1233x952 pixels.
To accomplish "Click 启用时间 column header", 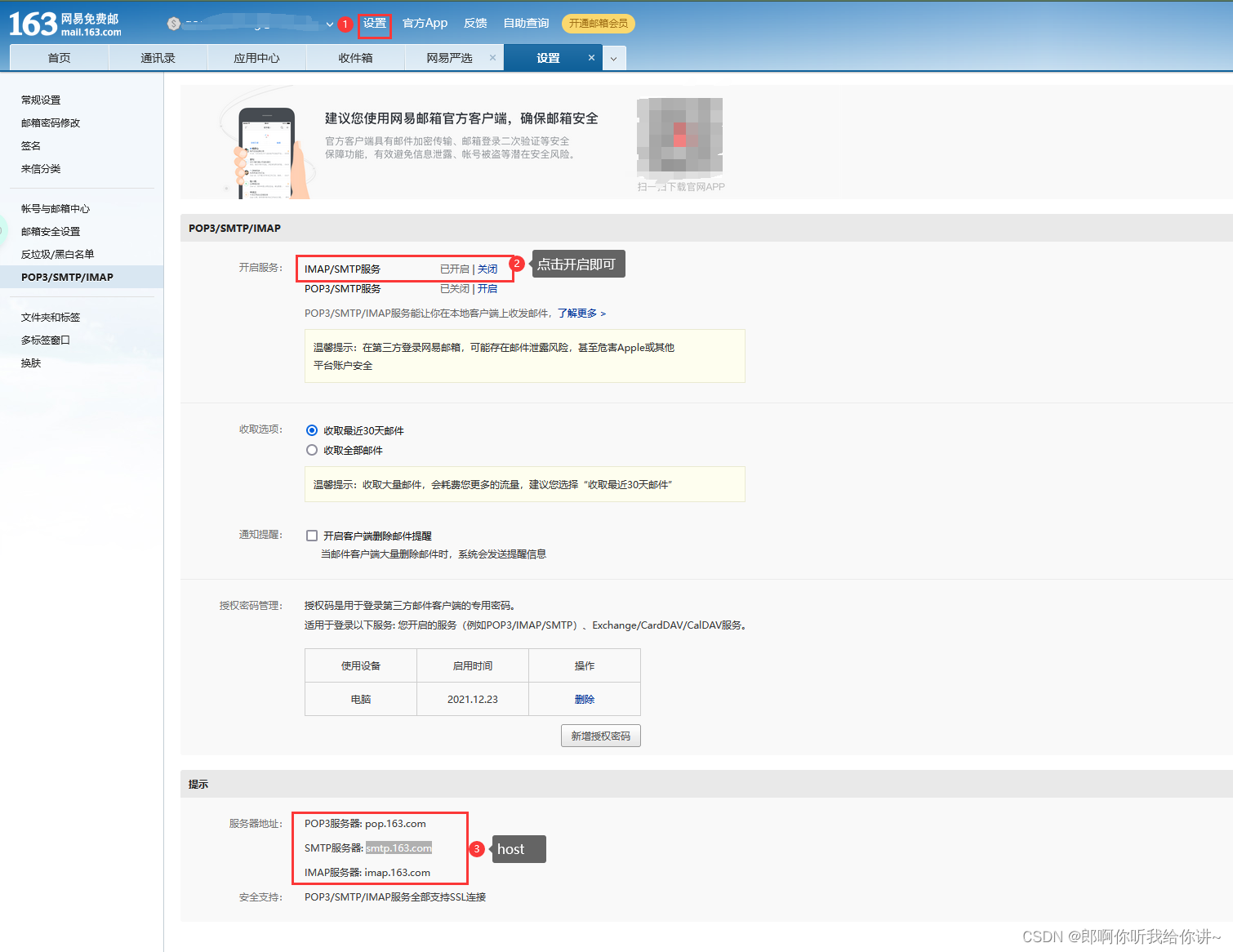I will point(473,666).
